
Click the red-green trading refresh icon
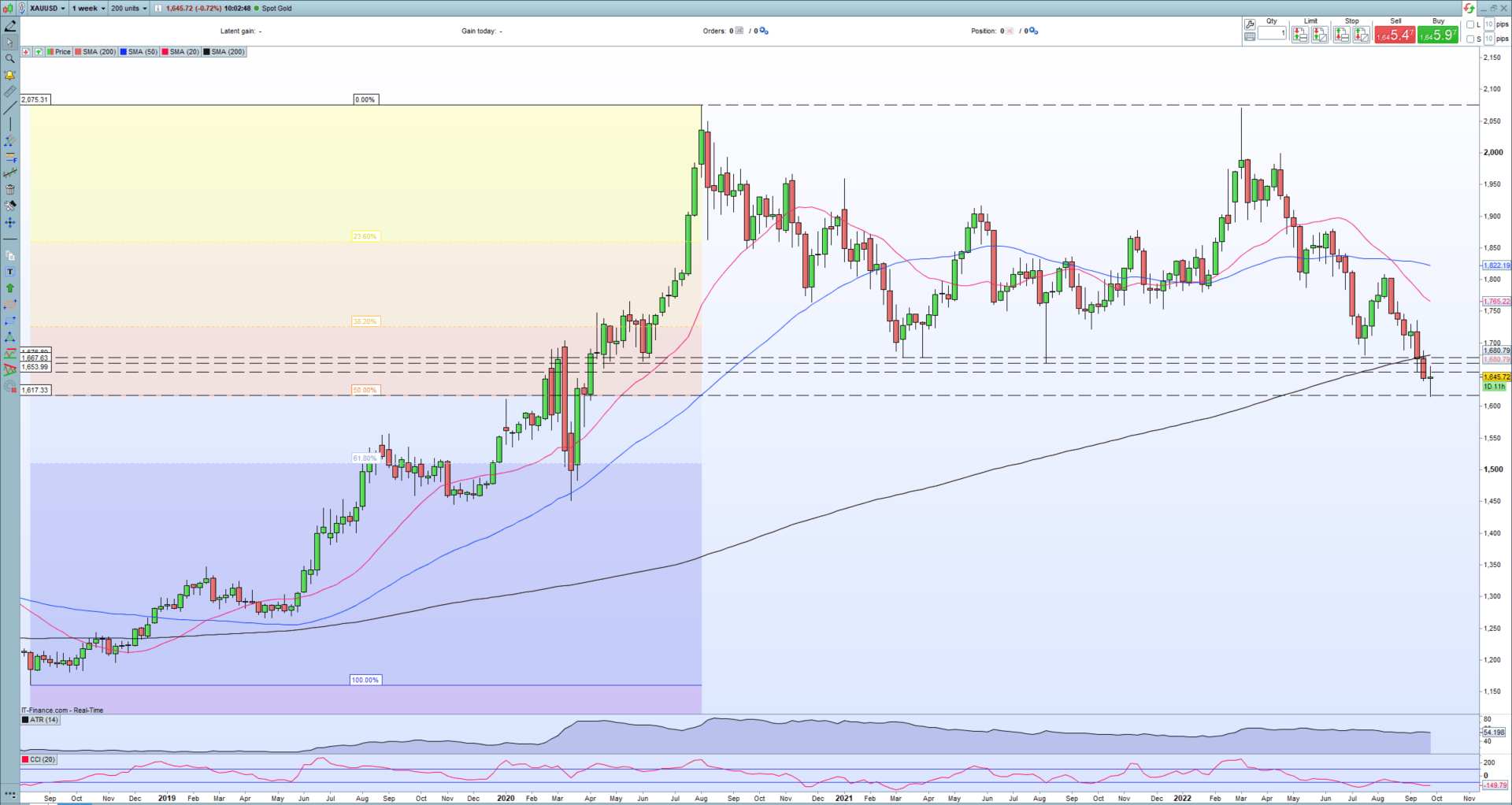pos(1469,9)
